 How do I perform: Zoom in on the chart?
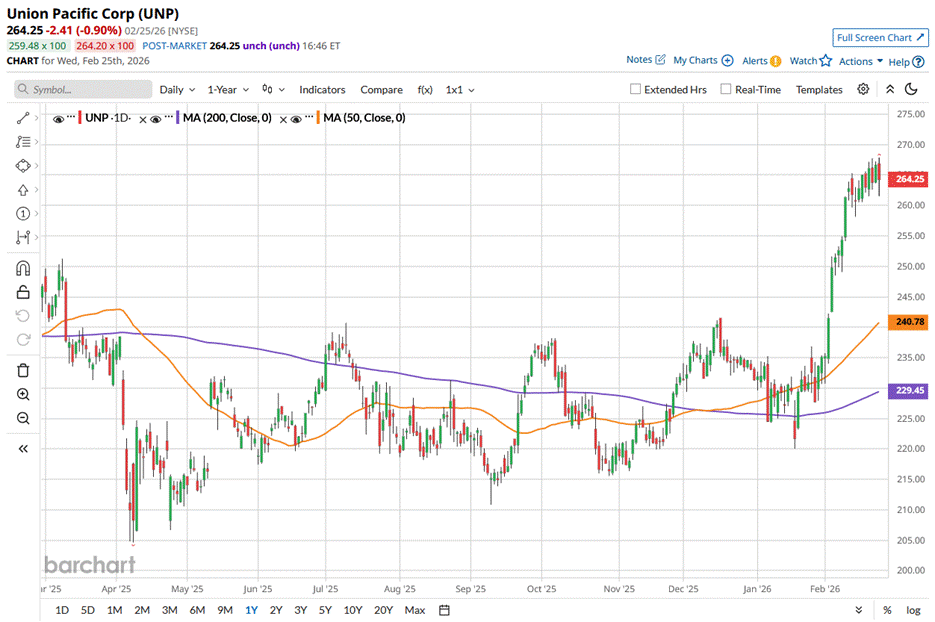pyautogui.click(x=23, y=394)
